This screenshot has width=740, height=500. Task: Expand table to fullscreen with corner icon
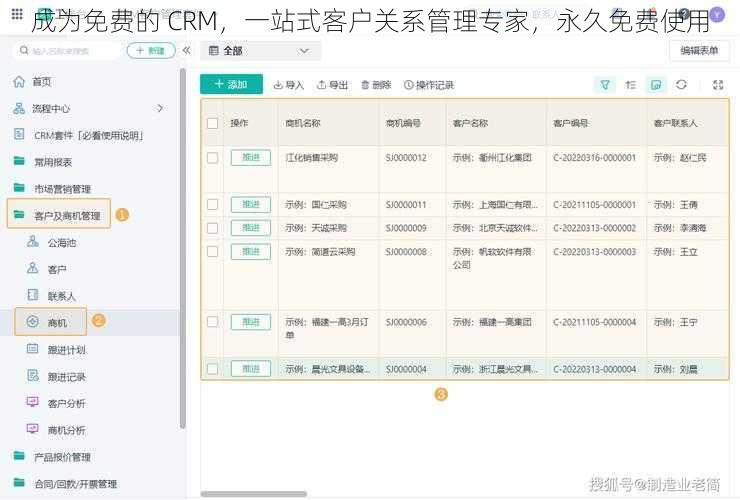(x=718, y=85)
